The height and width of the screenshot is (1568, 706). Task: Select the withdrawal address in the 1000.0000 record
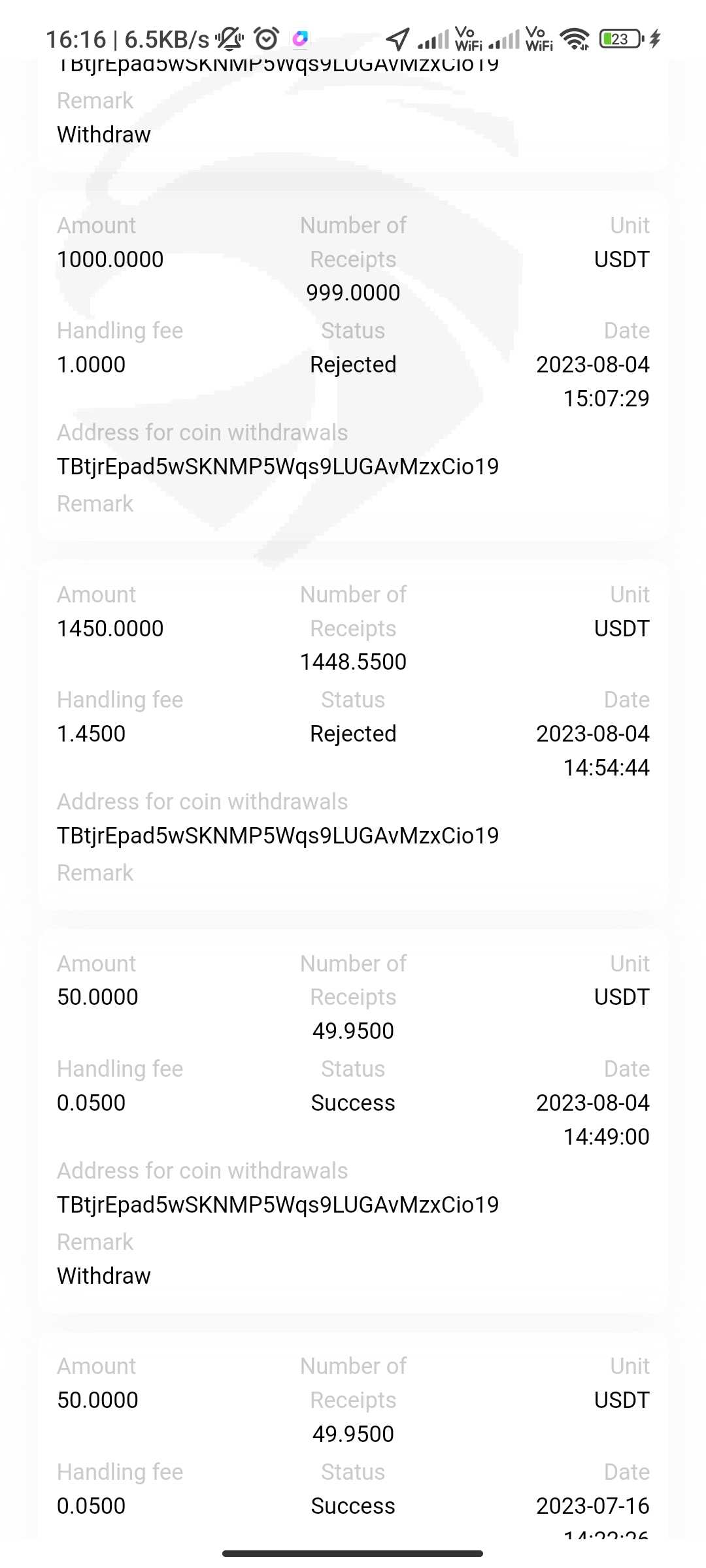click(278, 466)
